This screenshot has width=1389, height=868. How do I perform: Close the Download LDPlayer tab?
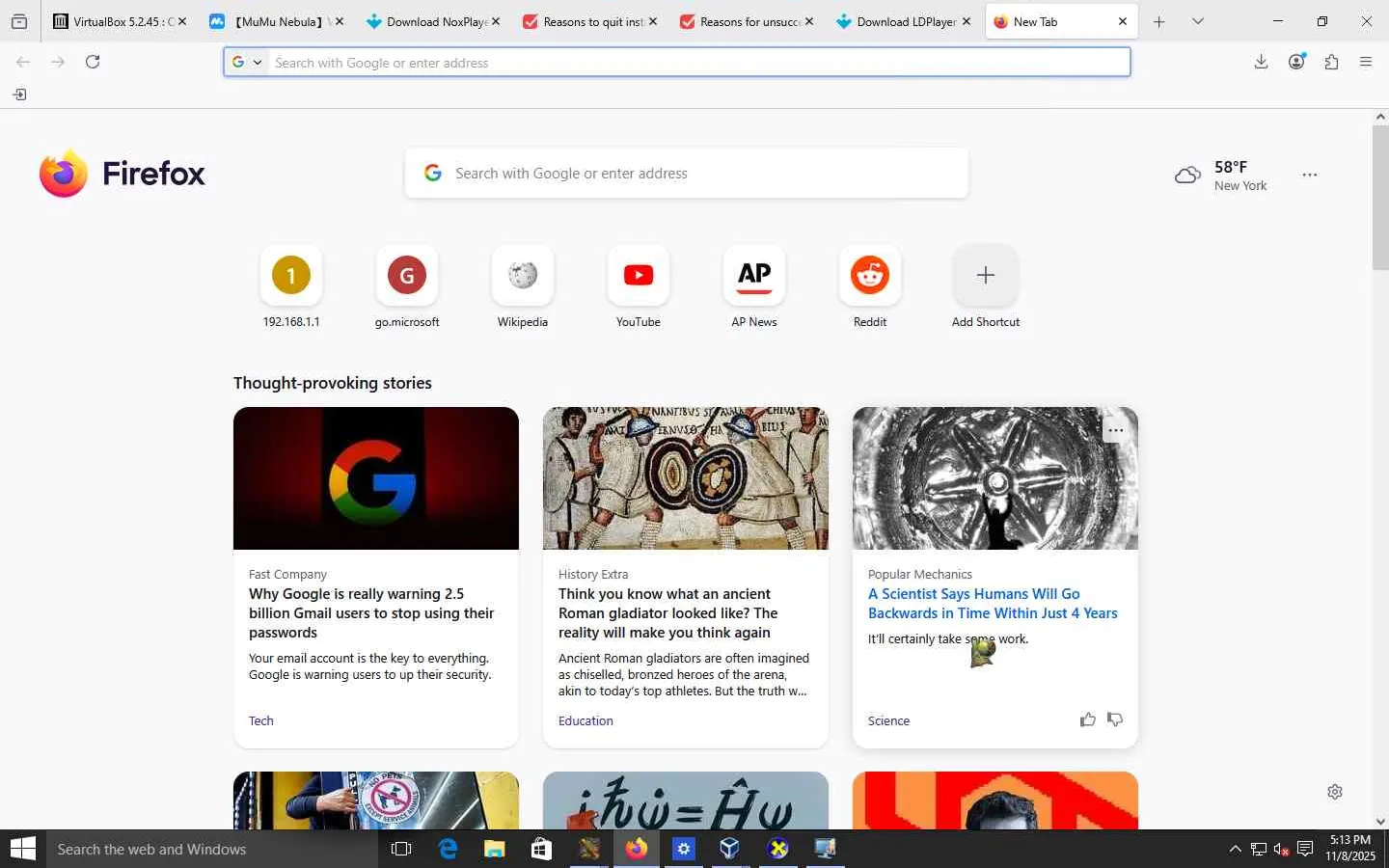(966, 21)
